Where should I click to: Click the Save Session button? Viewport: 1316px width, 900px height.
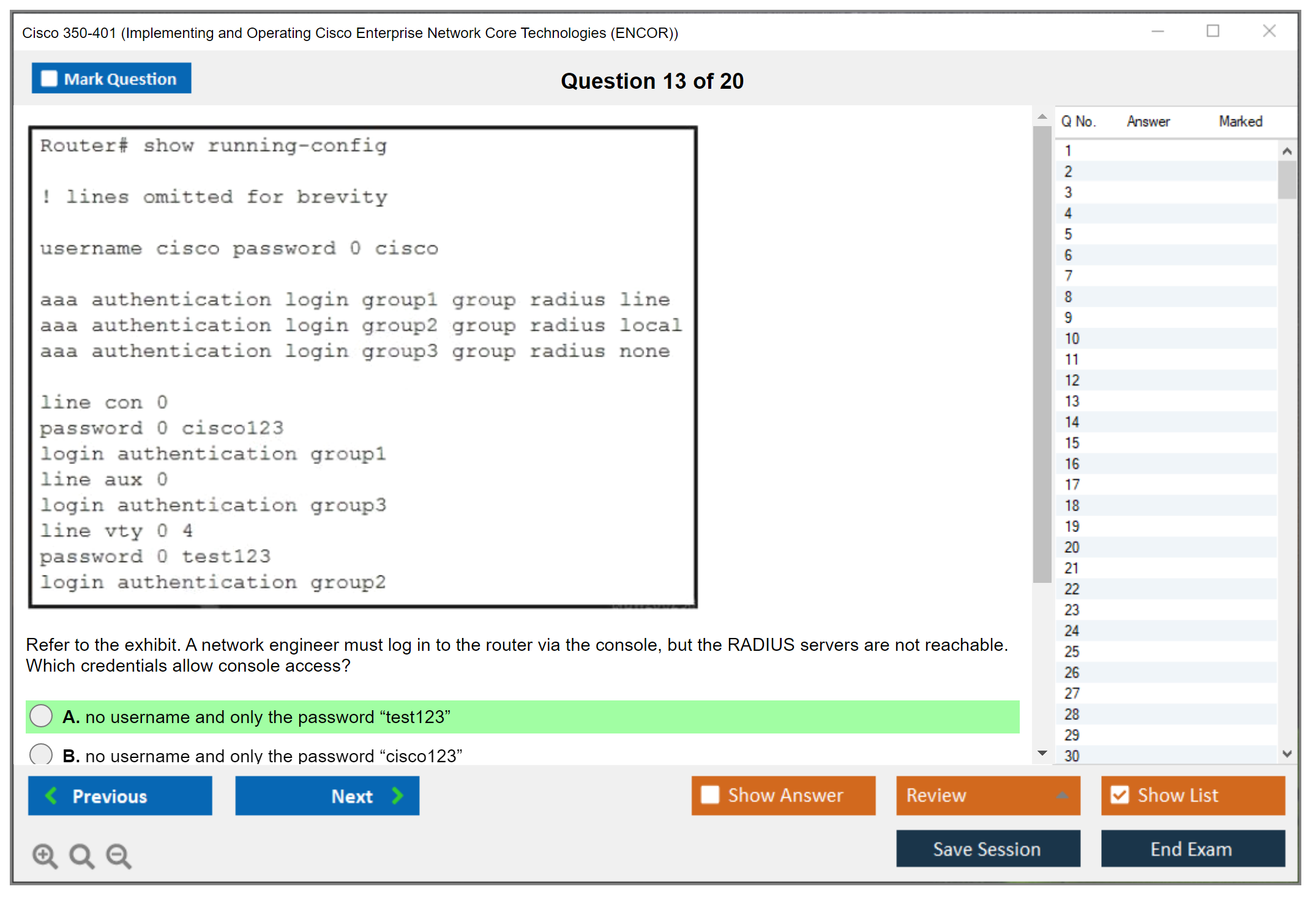[x=987, y=849]
